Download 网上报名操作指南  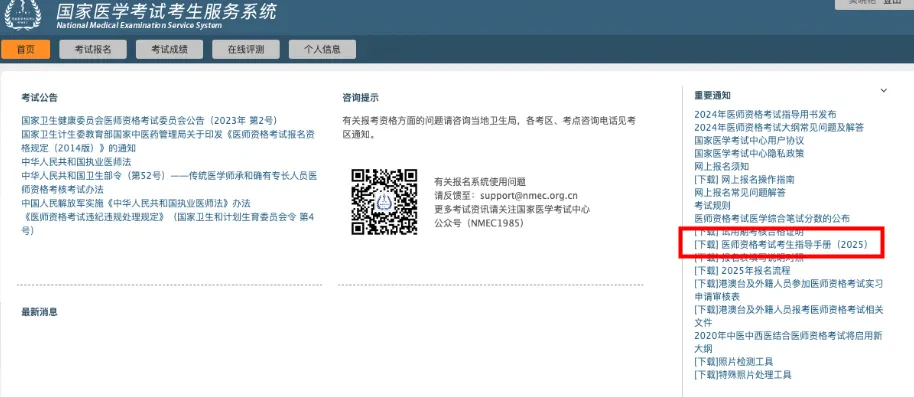pos(744,180)
